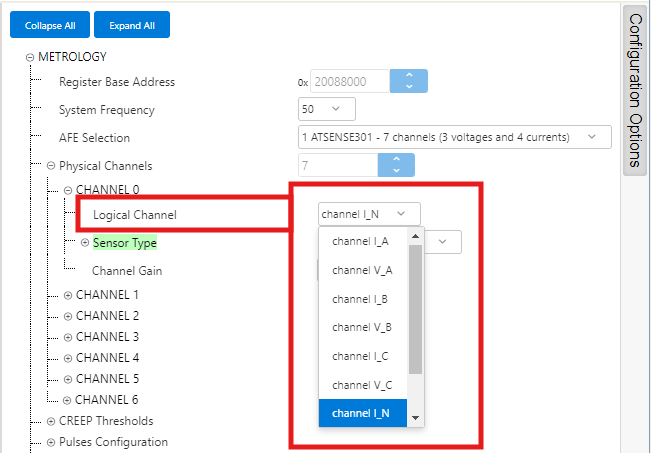This screenshot has width=651, height=453.
Task: Select channel V_A from the list
Action: pyautogui.click(x=362, y=270)
